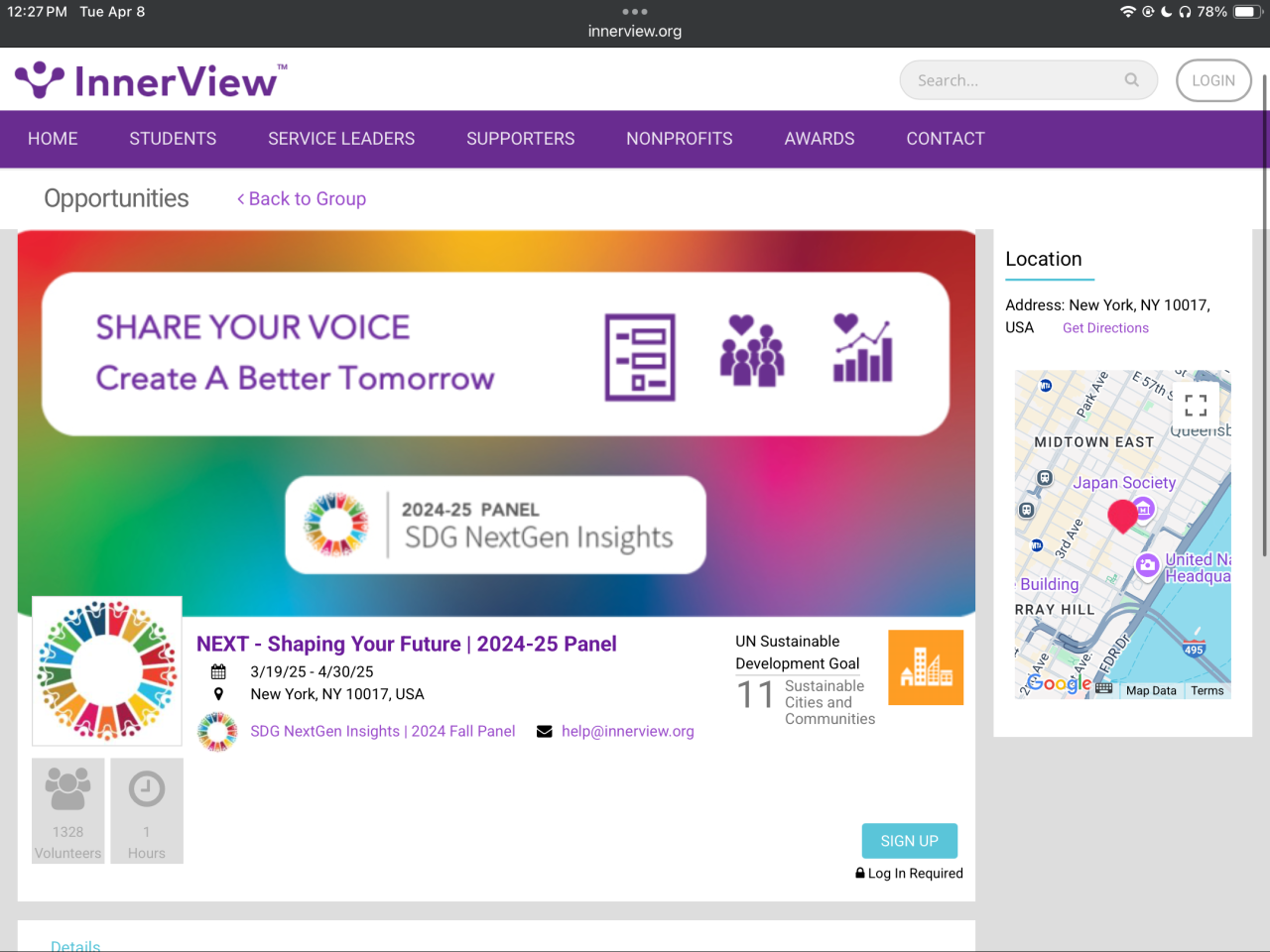Click the MIDTOWN EAST map label
Viewport: 1270px width, 952px height.
1094,442
